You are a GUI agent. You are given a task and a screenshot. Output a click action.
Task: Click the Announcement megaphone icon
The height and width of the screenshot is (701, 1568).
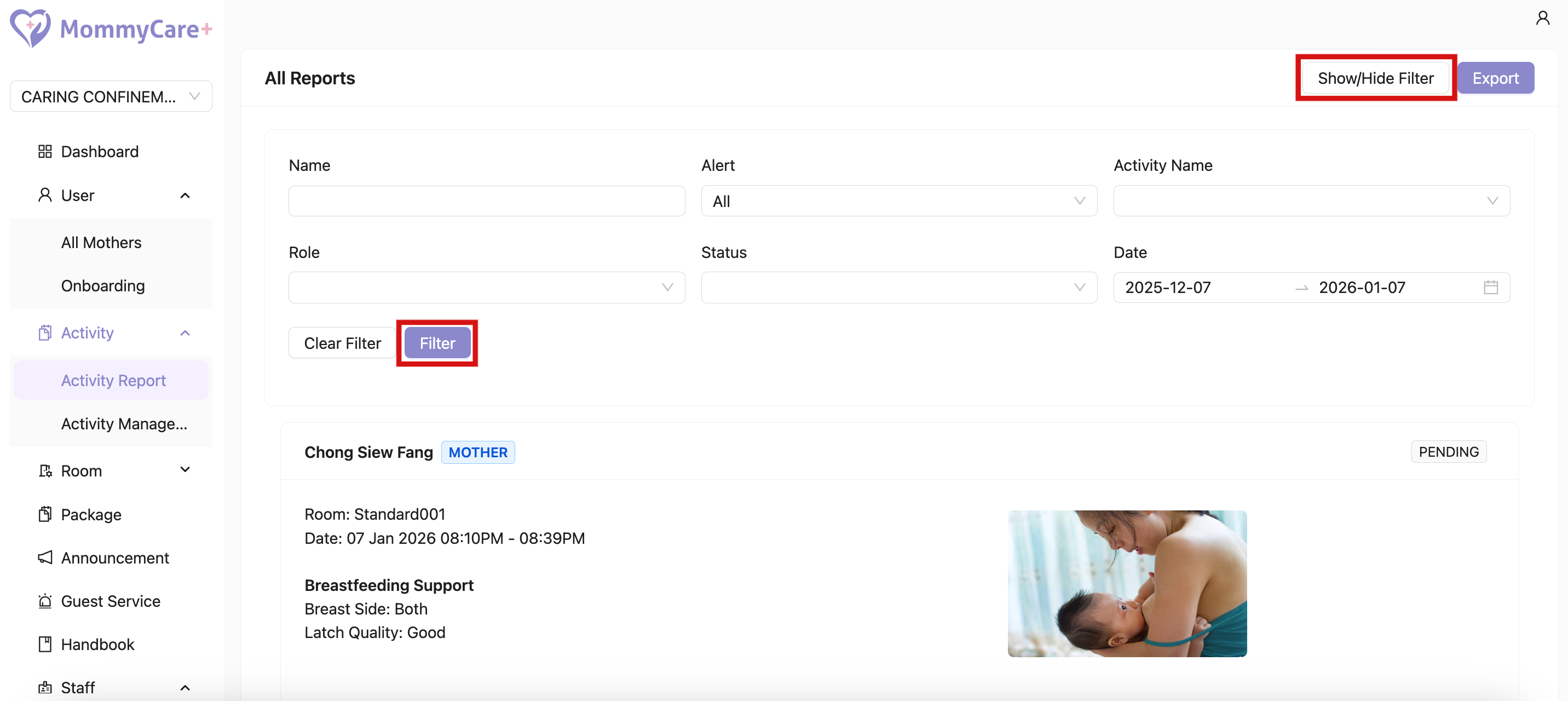coord(44,558)
